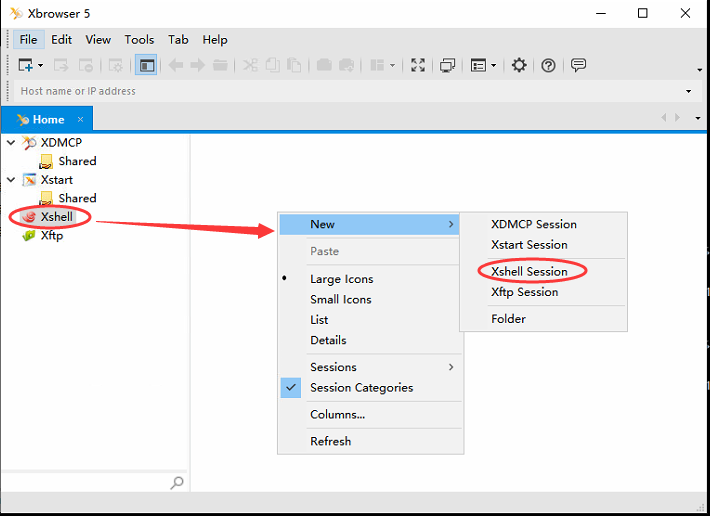The width and height of the screenshot is (710, 516).
Task: Collapse the XDMCP tree node
Action: (11, 143)
